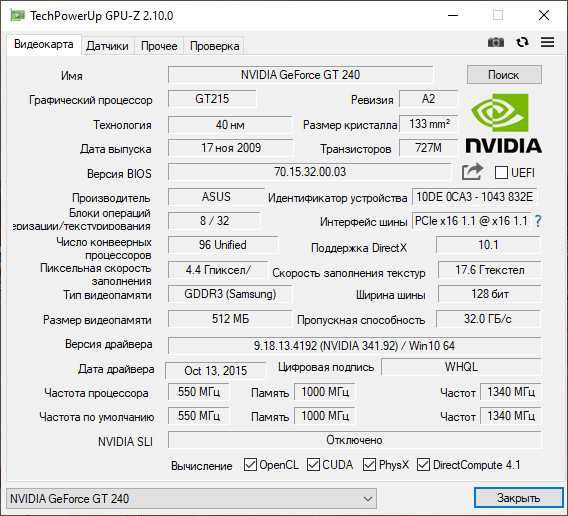The image size is (568, 516).
Task: Click the device ID 10DE 0CA3 field
Action: click(475, 197)
